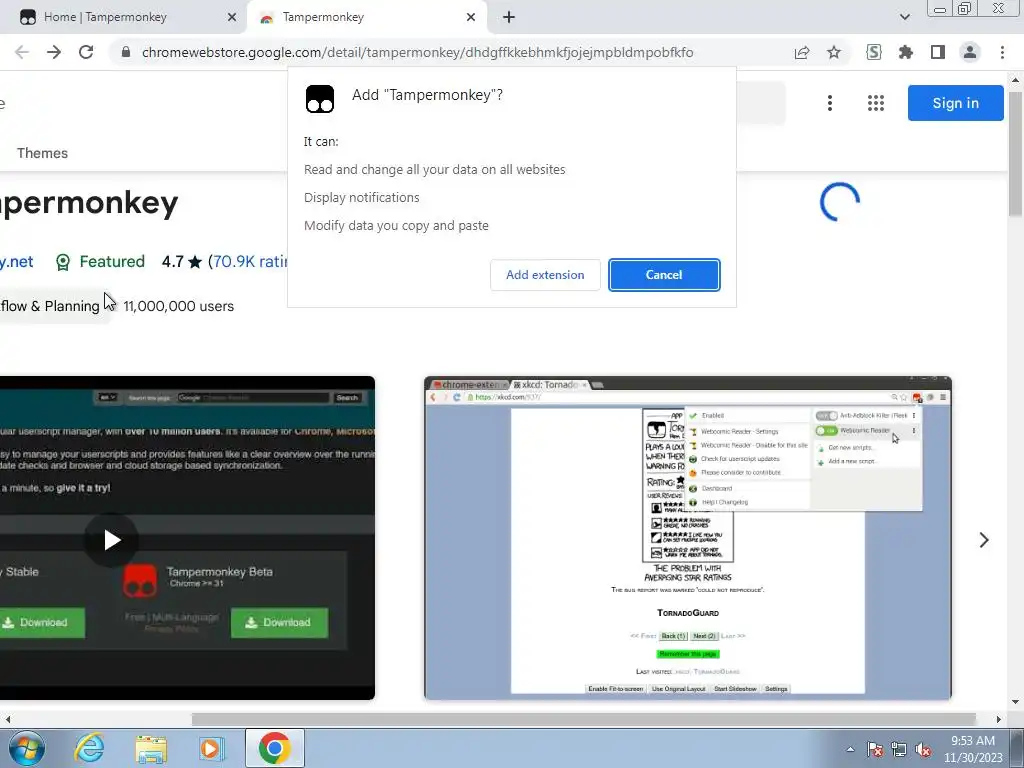This screenshot has width=1024, height=768.
Task: Open the xkcd screenshot thumbnail
Action: [688, 538]
